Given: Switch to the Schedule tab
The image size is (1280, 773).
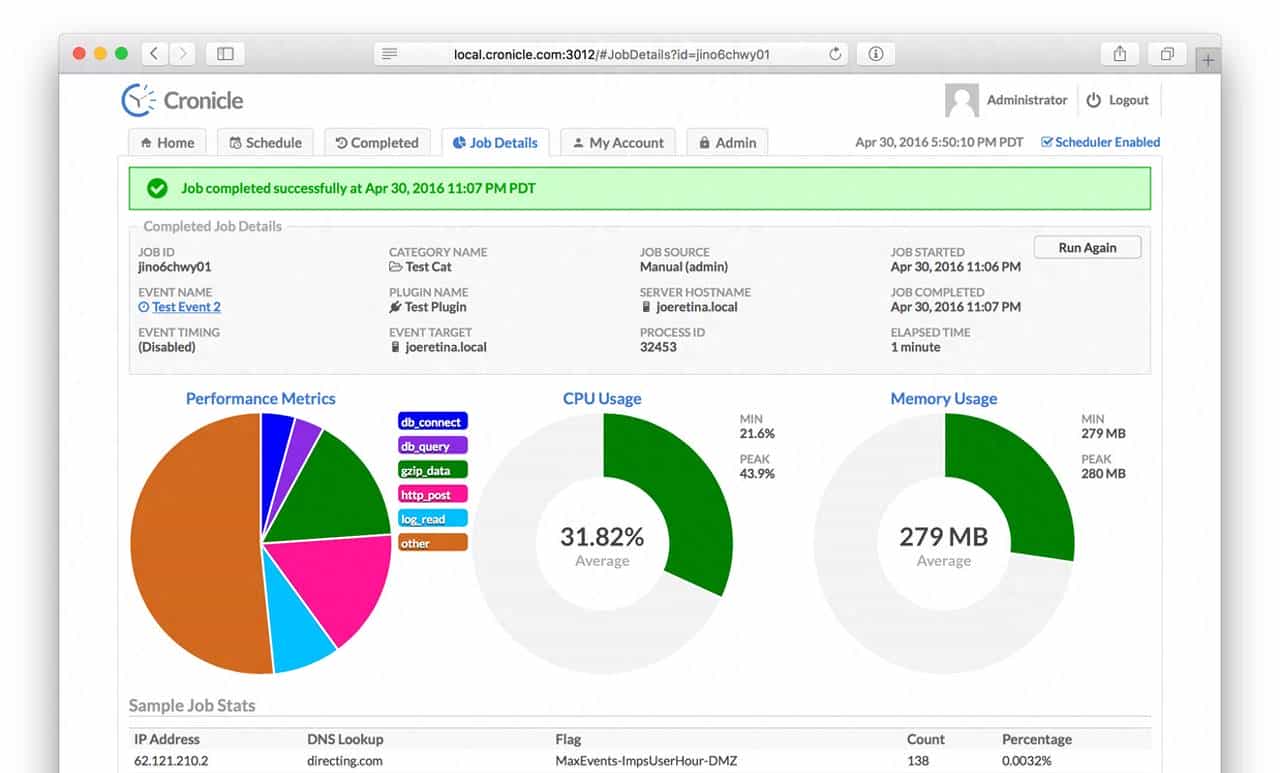Looking at the screenshot, I should click(x=265, y=143).
